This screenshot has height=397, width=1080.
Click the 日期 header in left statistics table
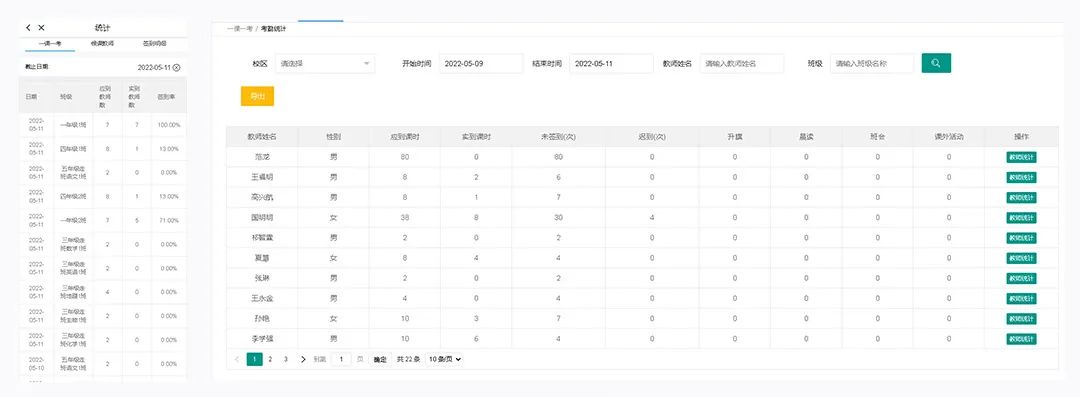(32, 97)
